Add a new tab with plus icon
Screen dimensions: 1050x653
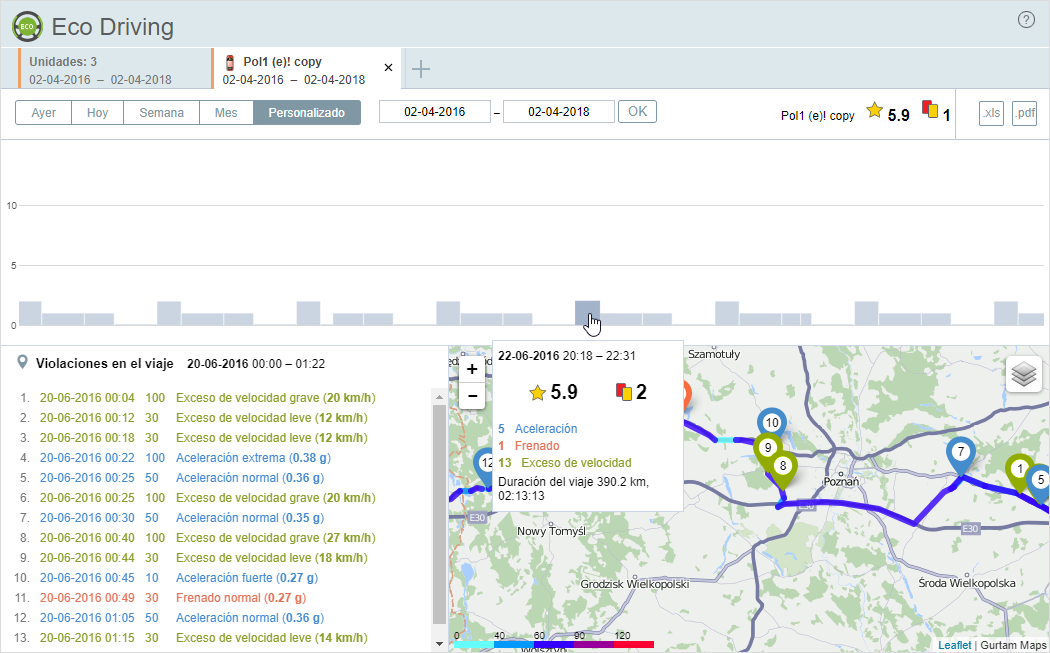[x=421, y=69]
